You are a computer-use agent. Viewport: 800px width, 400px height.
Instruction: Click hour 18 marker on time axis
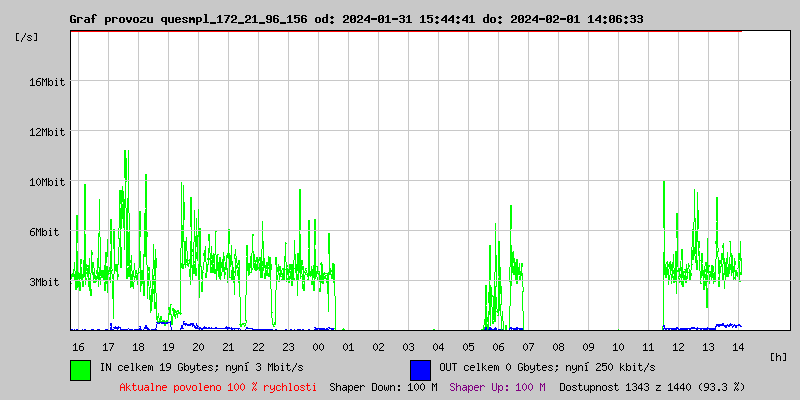coord(138,346)
